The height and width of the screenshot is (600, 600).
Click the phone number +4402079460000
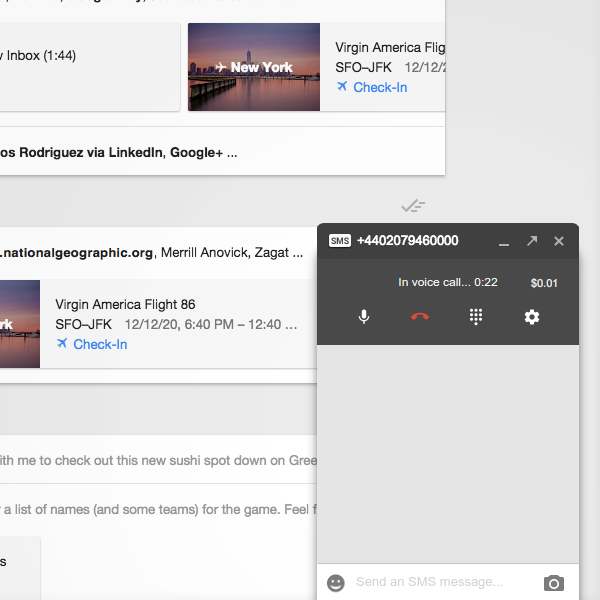(407, 240)
